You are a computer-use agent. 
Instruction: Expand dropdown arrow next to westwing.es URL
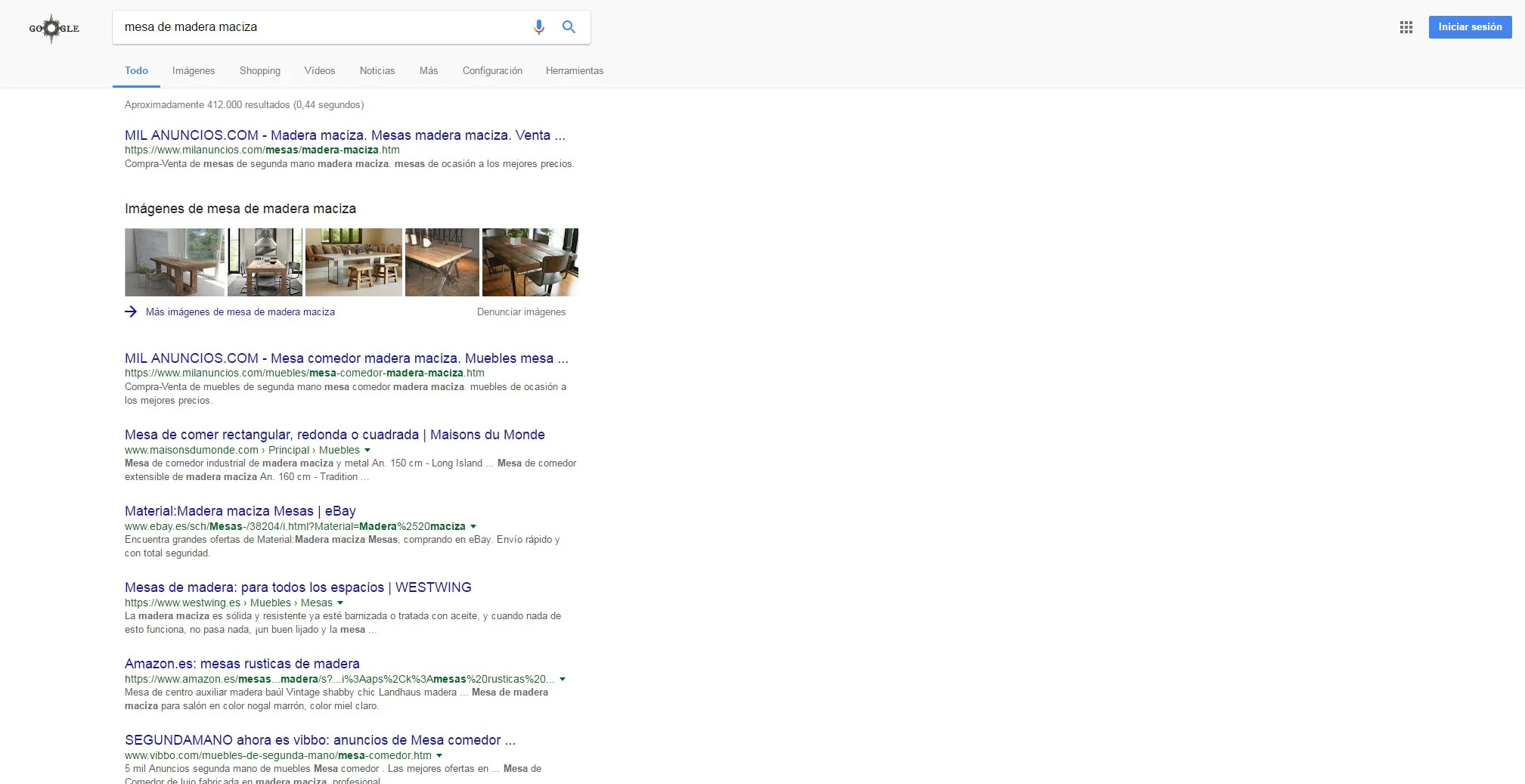click(340, 603)
